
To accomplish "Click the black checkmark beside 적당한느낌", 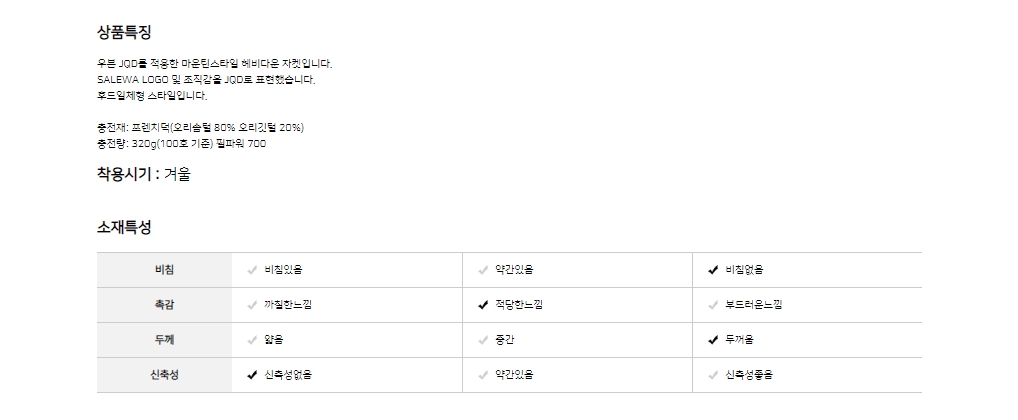I will tap(483, 305).
